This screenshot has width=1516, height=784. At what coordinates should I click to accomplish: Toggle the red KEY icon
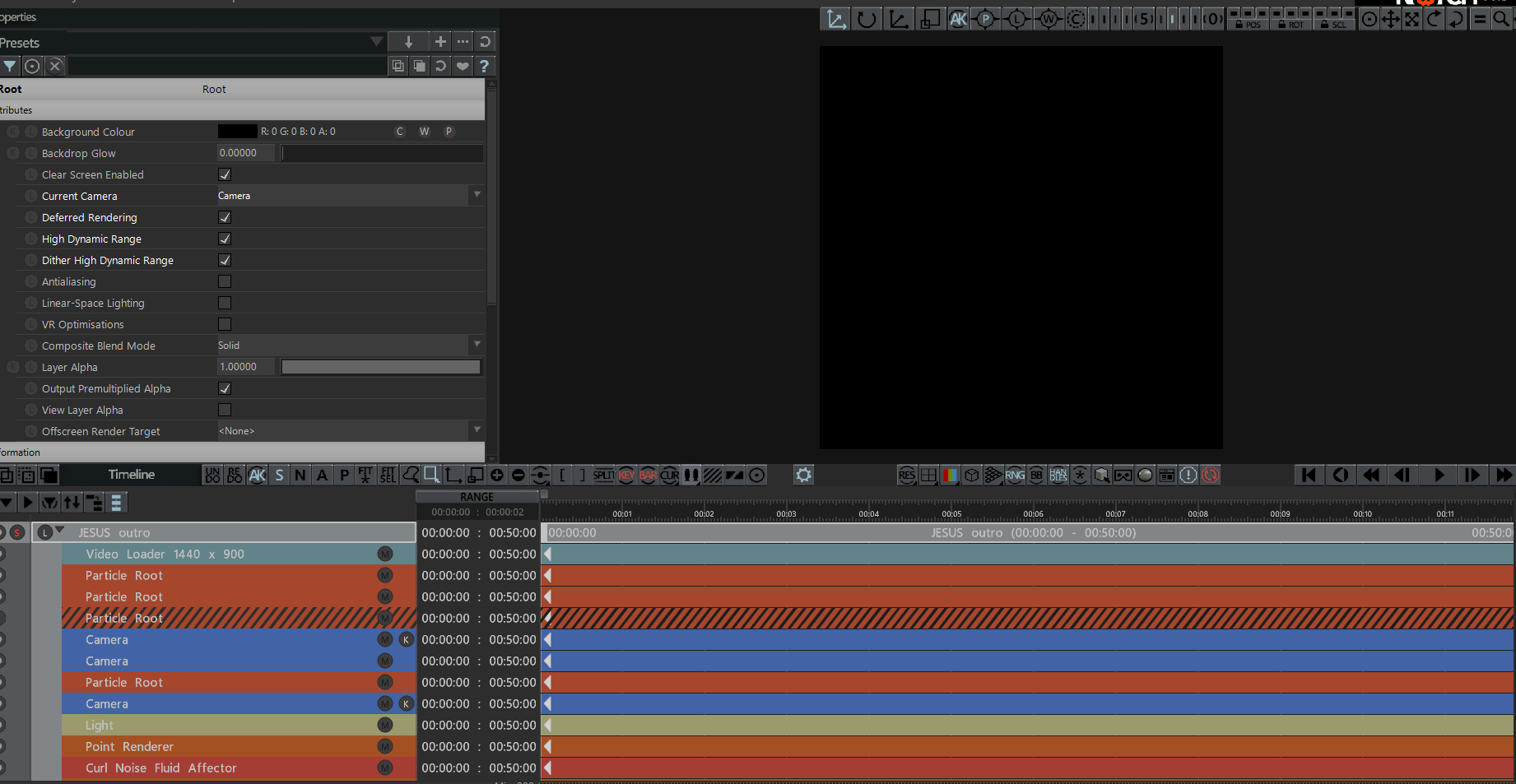[x=626, y=475]
